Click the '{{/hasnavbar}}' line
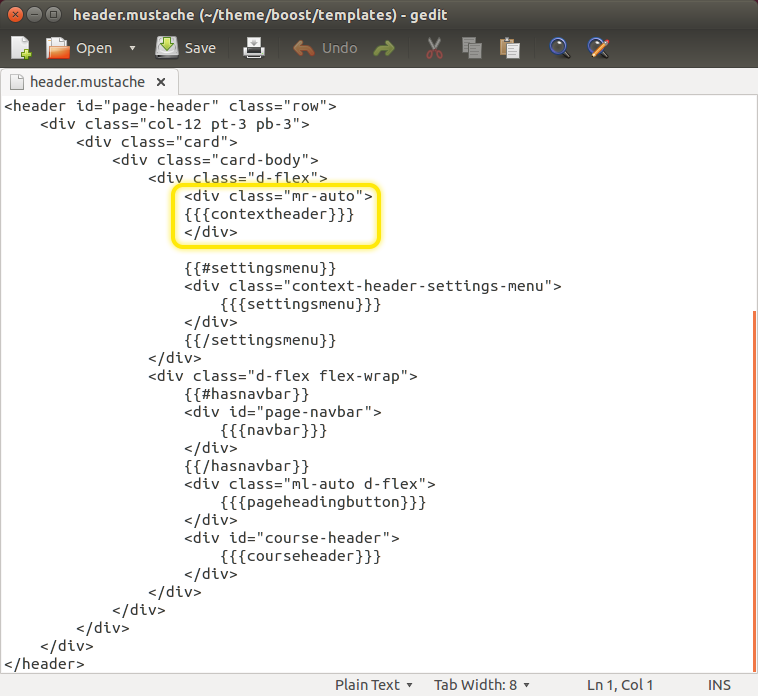Screen dimensions: 758x696 pyautogui.click(x=247, y=466)
